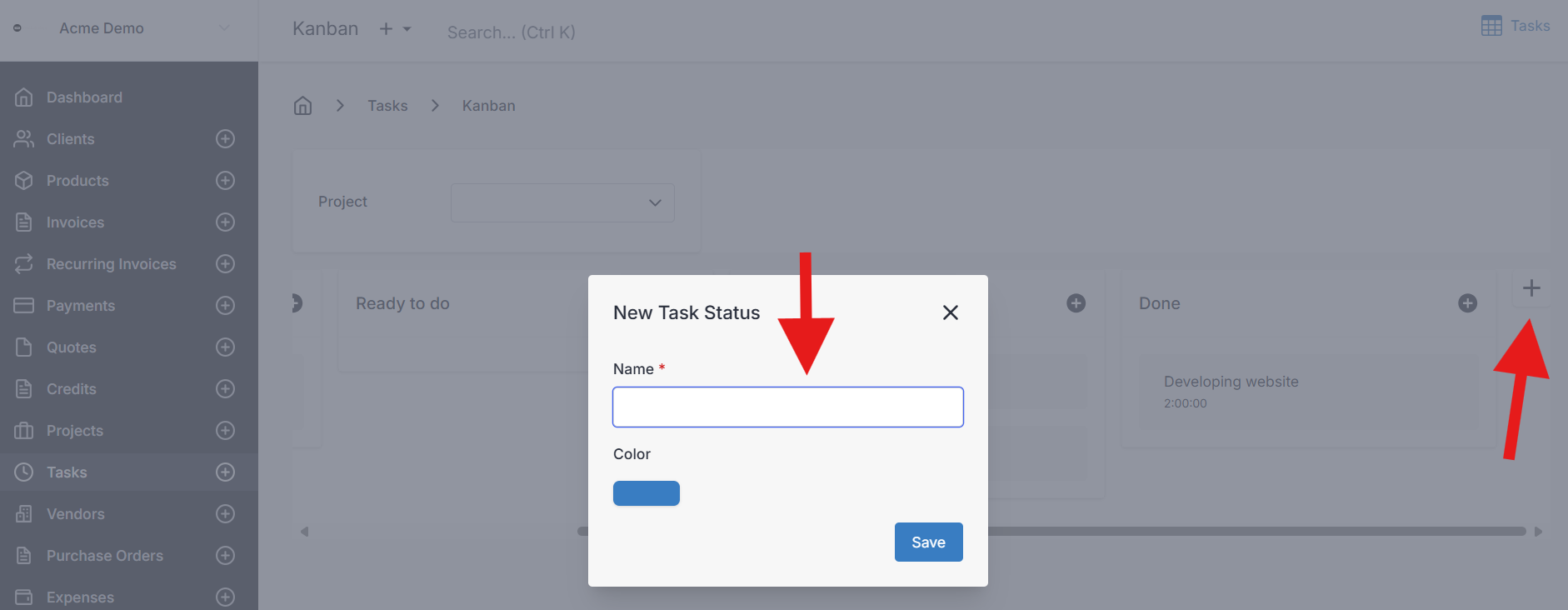Screen dimensions: 1568x610
Task: Click the Tasks clock icon
Action: [24, 472]
